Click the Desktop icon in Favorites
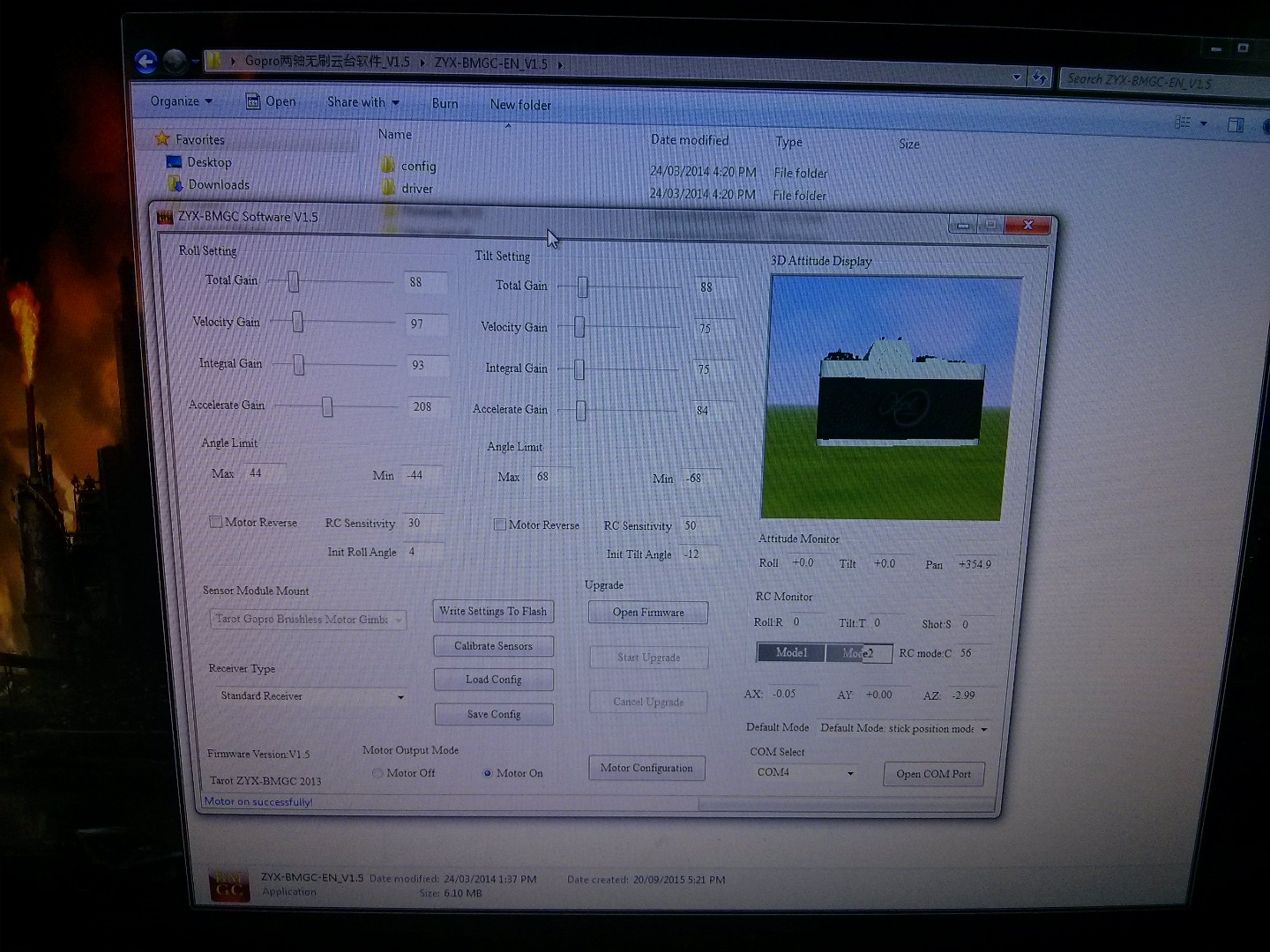 [174, 161]
